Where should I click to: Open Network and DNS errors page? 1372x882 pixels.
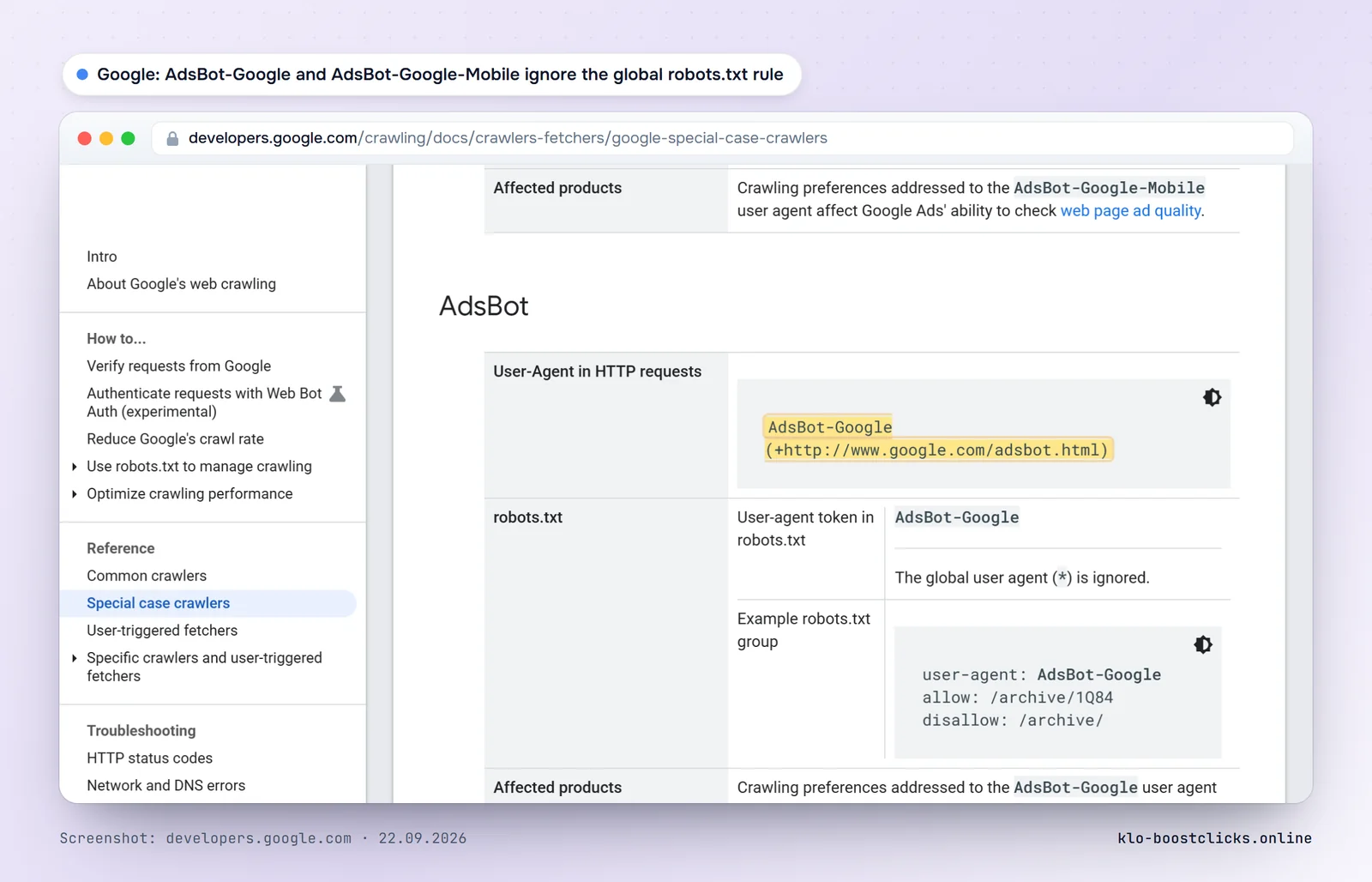pos(165,786)
